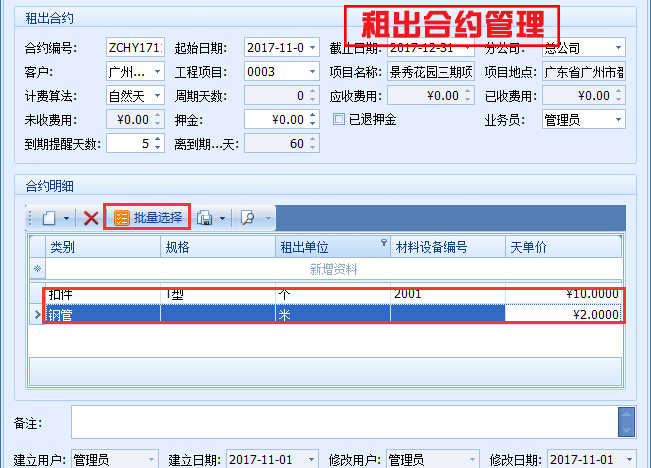651x468 pixels.
Task: Click the arrow row indicator of 钢管
Action: [x=38, y=314]
